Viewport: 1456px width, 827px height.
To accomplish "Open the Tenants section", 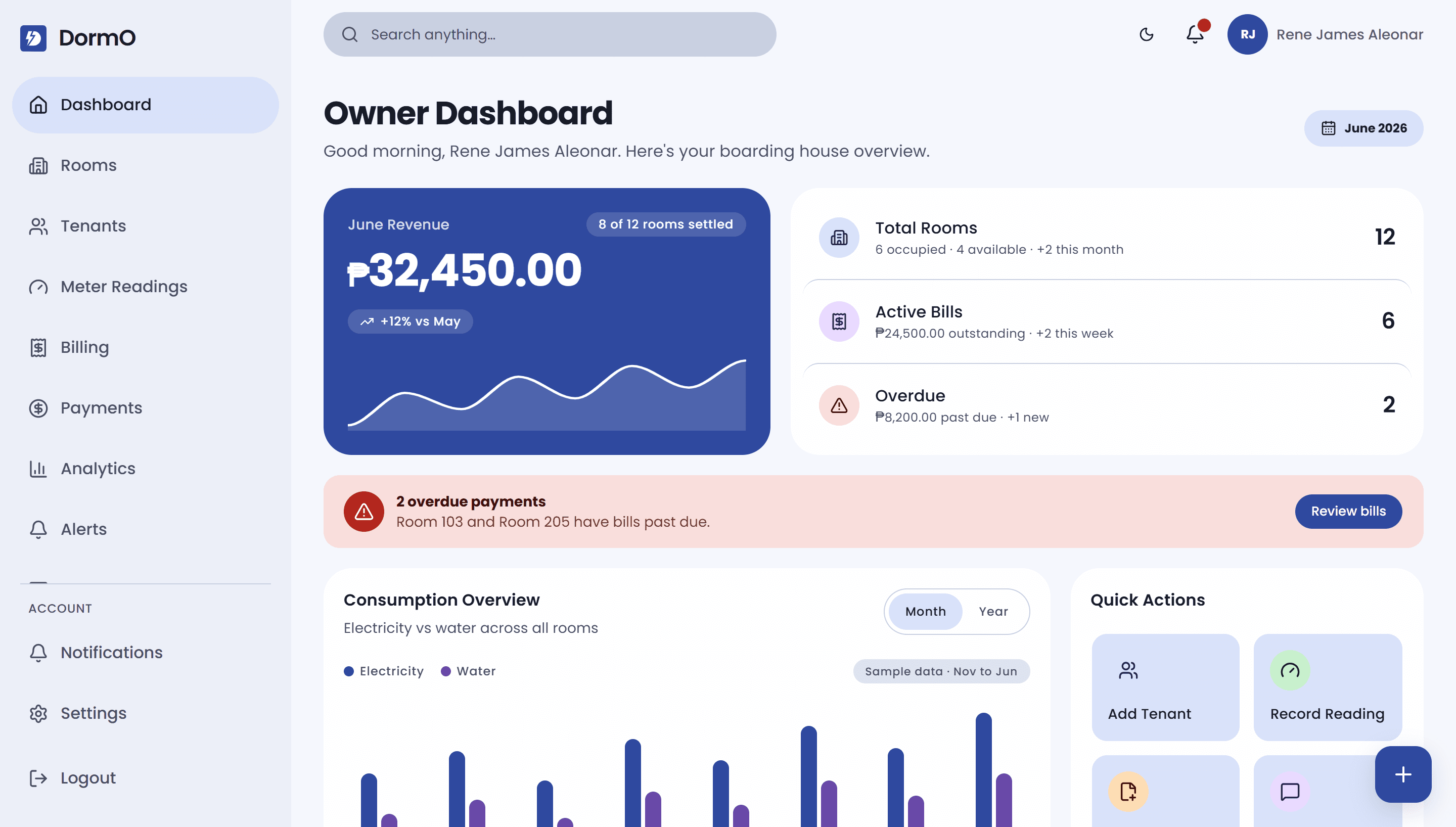I will pos(146,226).
